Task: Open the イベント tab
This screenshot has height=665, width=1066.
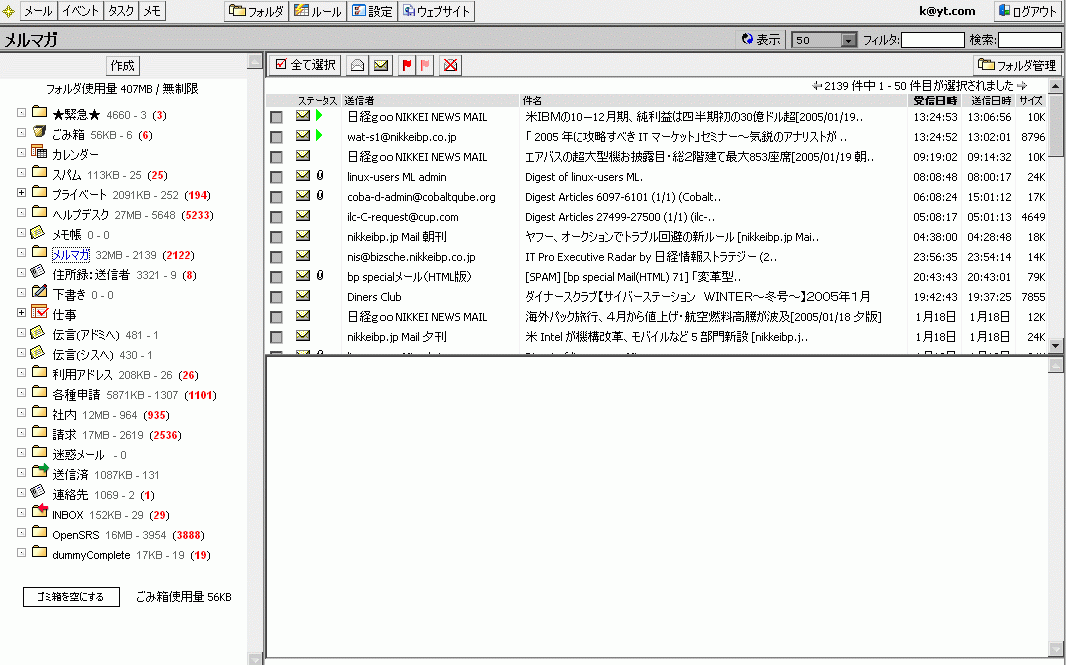Action: tap(80, 11)
